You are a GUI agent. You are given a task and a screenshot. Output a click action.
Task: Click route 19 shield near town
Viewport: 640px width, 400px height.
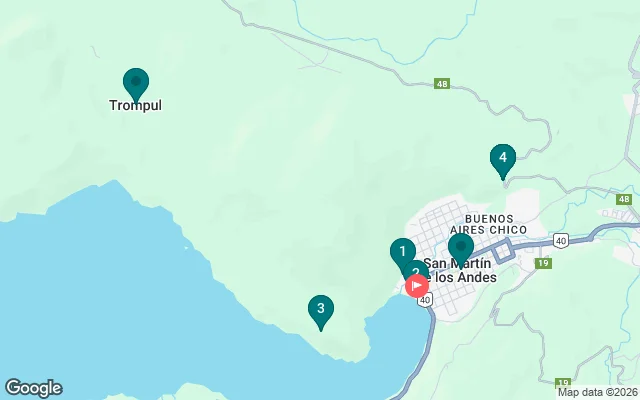[x=543, y=263]
